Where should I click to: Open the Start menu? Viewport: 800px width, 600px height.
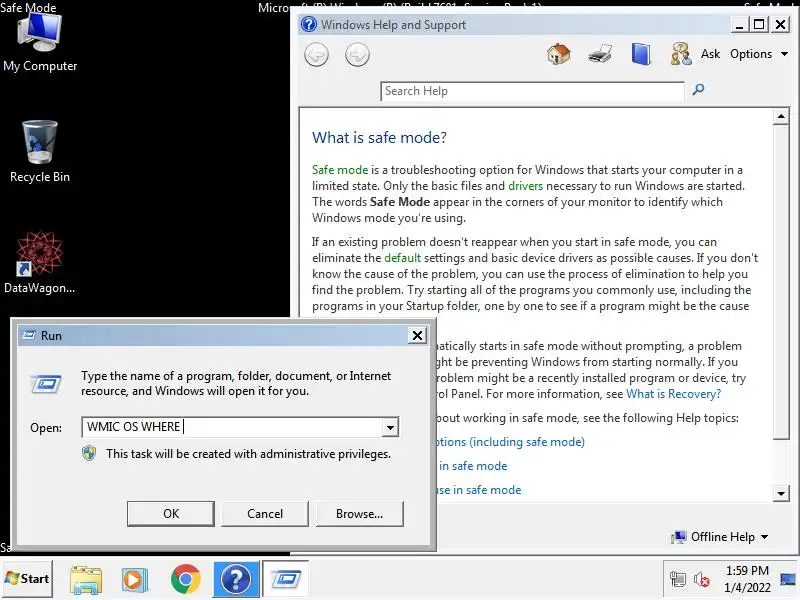click(27, 579)
